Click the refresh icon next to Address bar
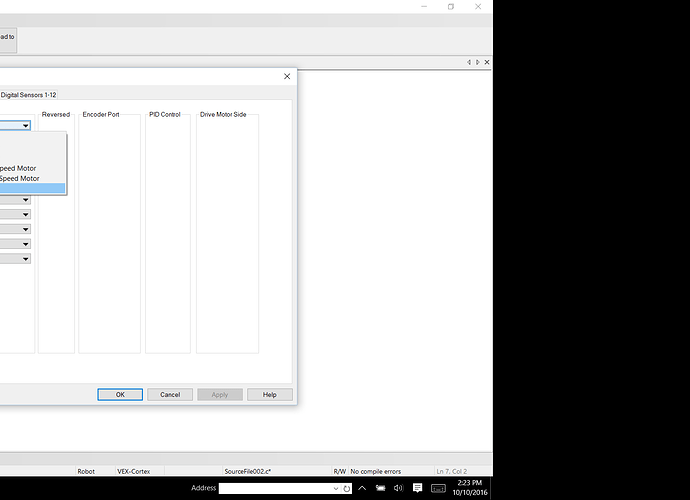 [x=347, y=489]
